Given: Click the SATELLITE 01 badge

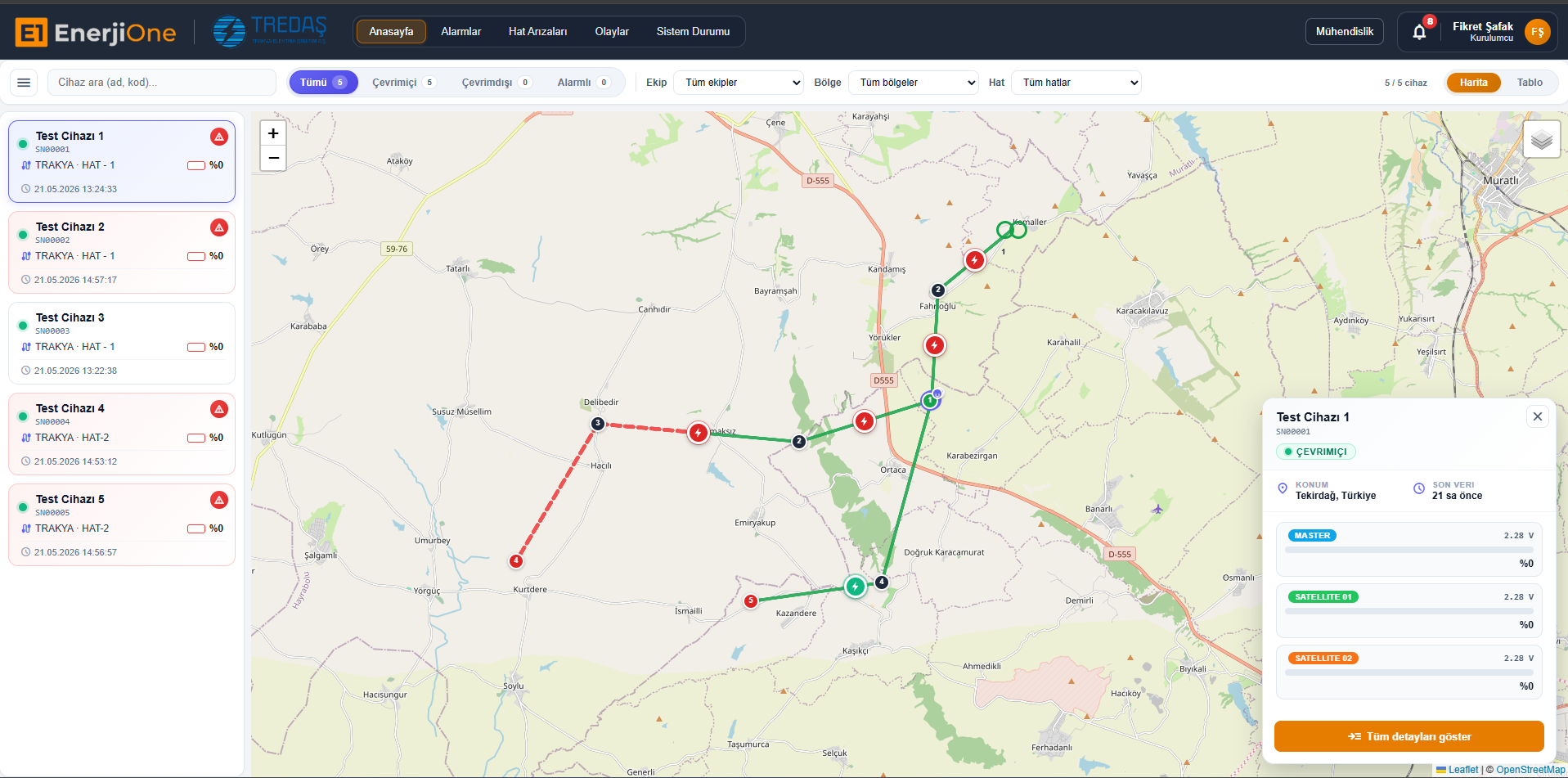Looking at the screenshot, I should pos(1323,597).
